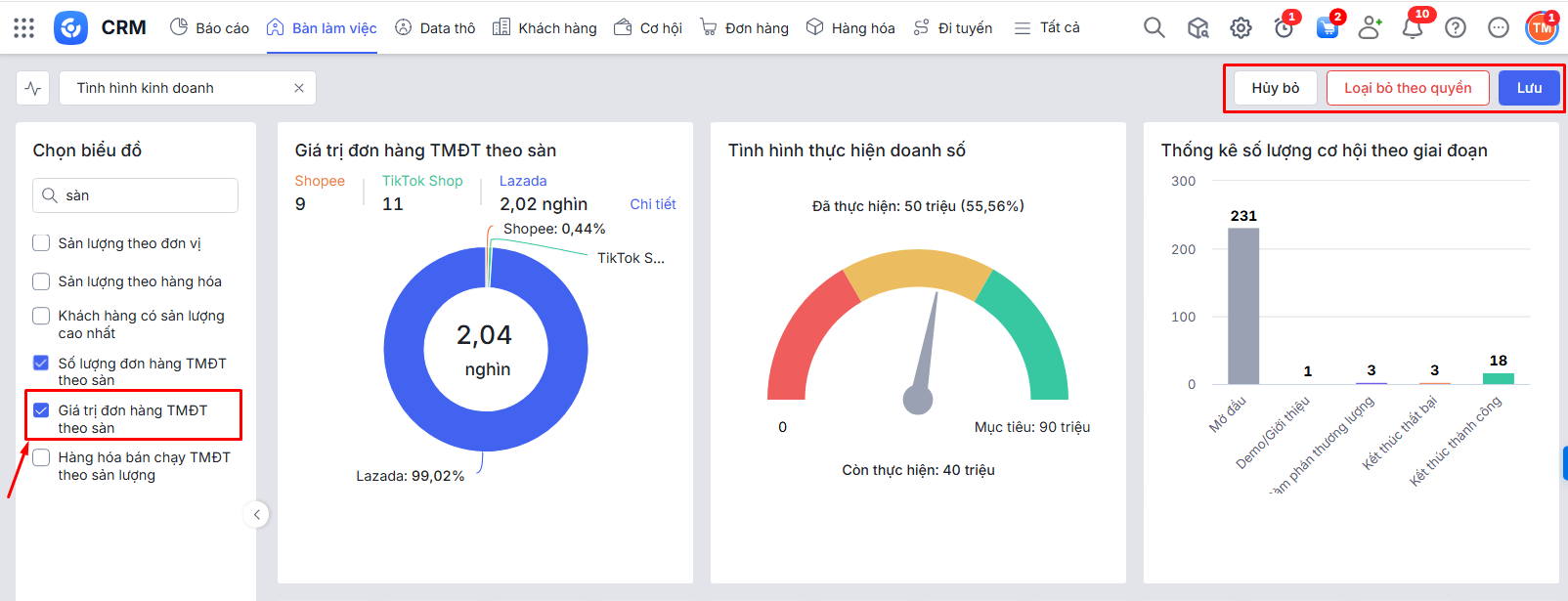Open the 'Chi tiết' link
Image resolution: width=1568 pixels, height=601 pixels.
[652, 204]
